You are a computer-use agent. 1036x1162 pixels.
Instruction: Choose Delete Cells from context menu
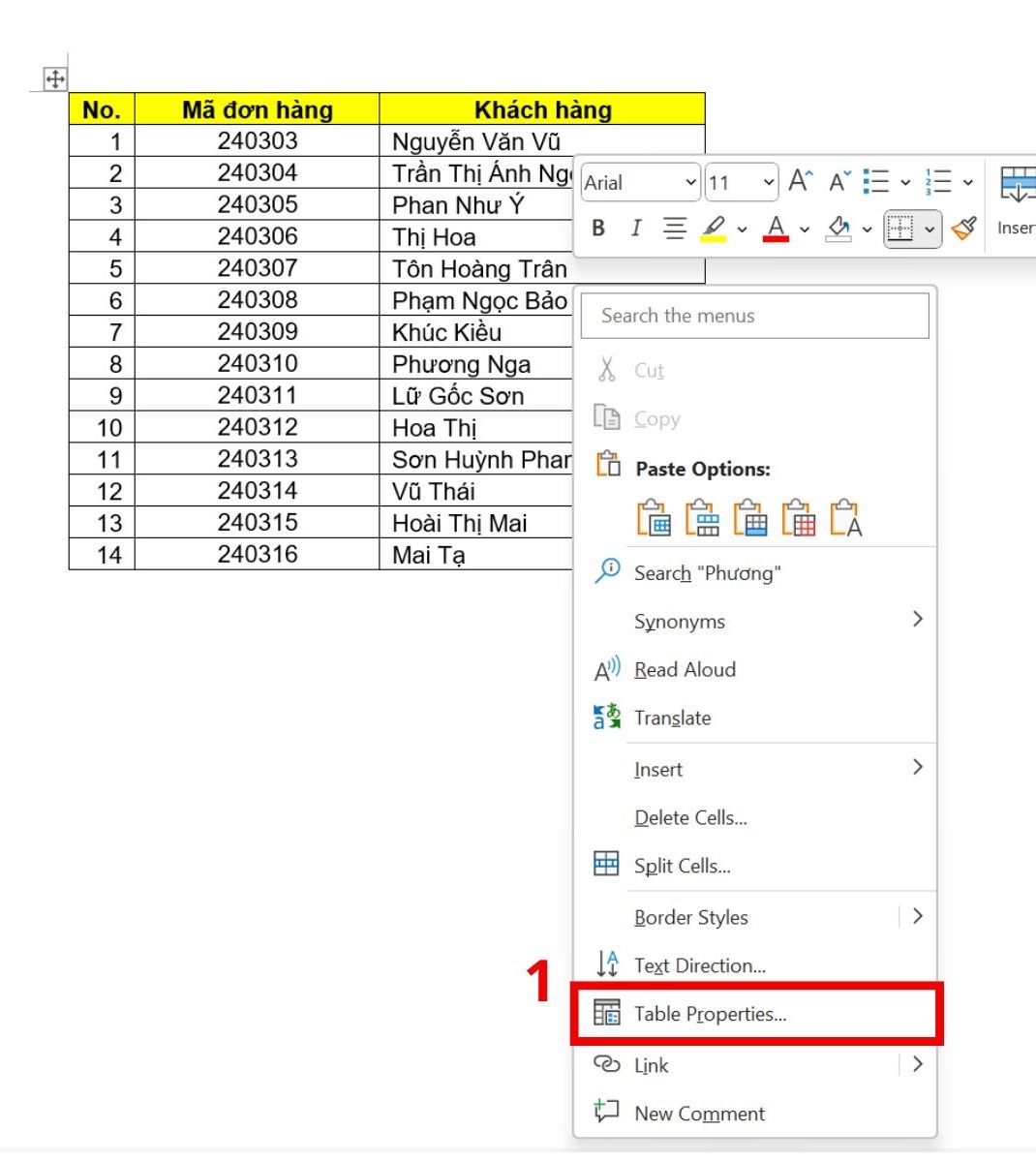point(689,817)
